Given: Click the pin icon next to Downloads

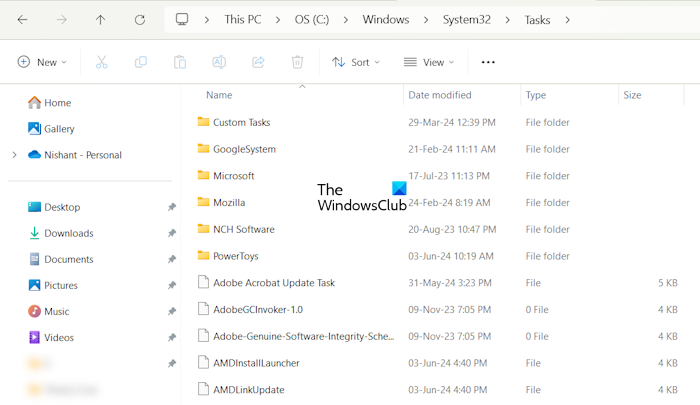Looking at the screenshot, I should [171, 233].
